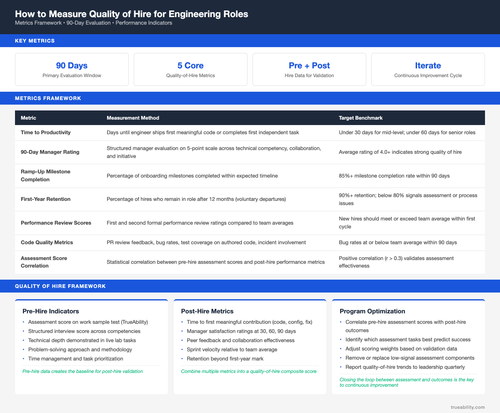Image resolution: width=500 pixels, height=413 pixels.
Task: Select the 'Ramp-Up Milestone Completion' row label
Action: pyautogui.click(x=46, y=176)
